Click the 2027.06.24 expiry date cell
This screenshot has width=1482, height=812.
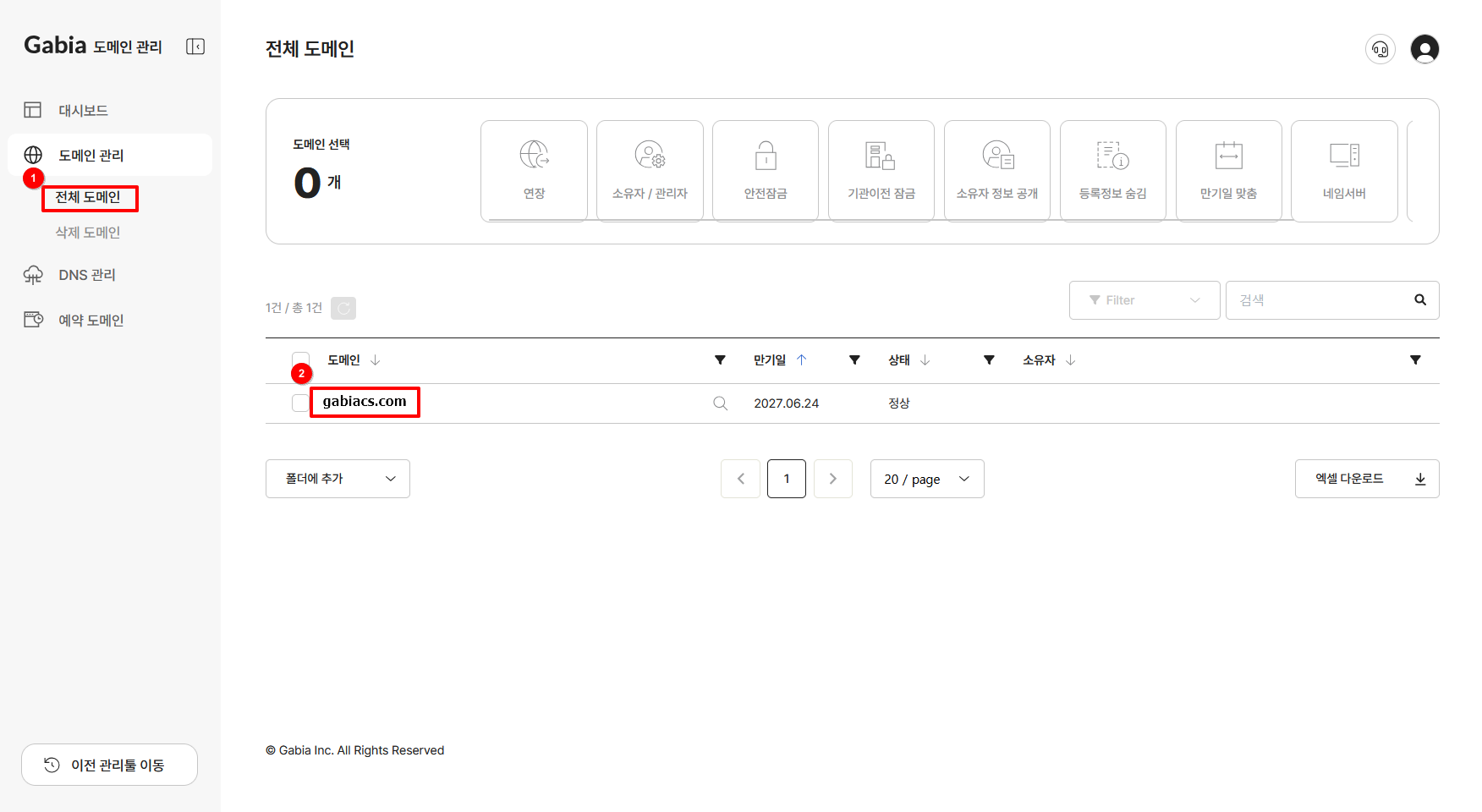pos(787,403)
